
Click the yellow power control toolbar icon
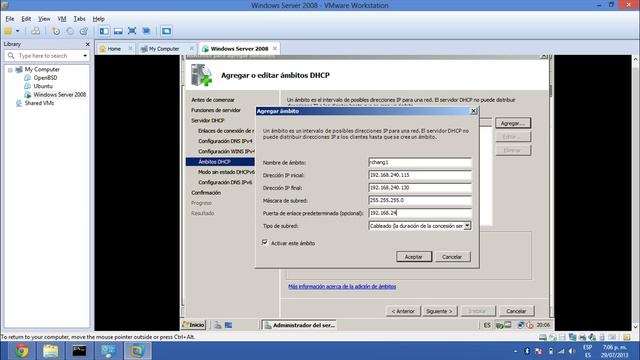coord(8,31)
